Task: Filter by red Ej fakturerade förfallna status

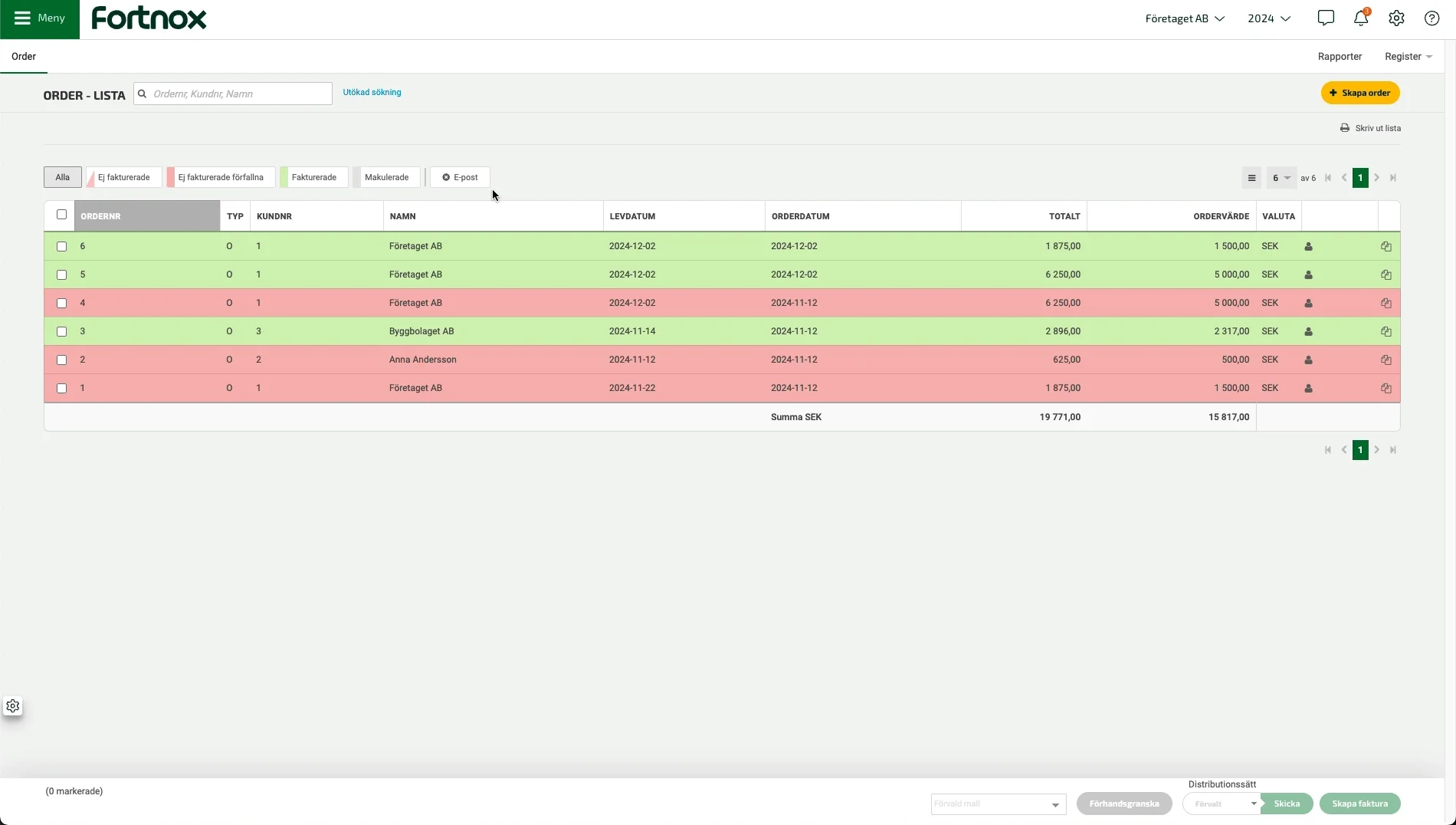Action: [221, 178]
